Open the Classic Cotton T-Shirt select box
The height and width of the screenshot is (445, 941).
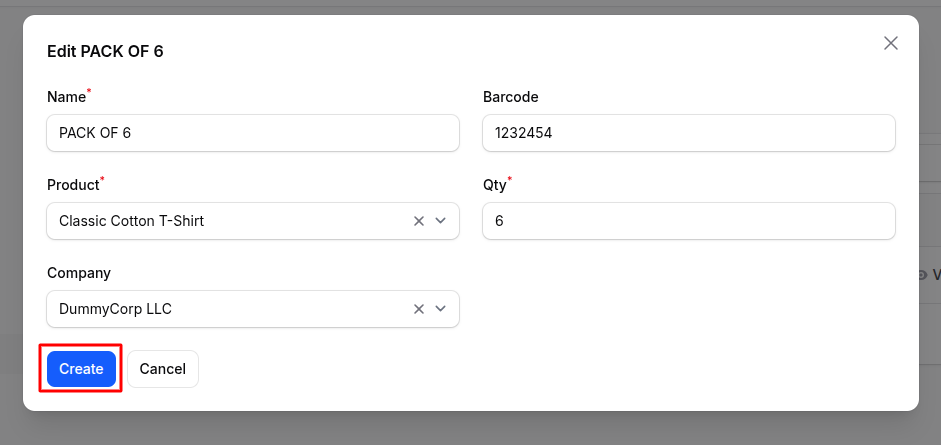coord(230,221)
